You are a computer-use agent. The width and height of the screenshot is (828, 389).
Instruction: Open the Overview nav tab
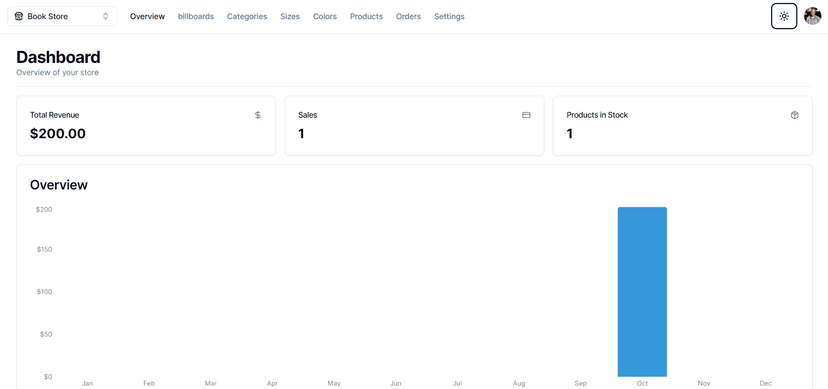click(147, 16)
